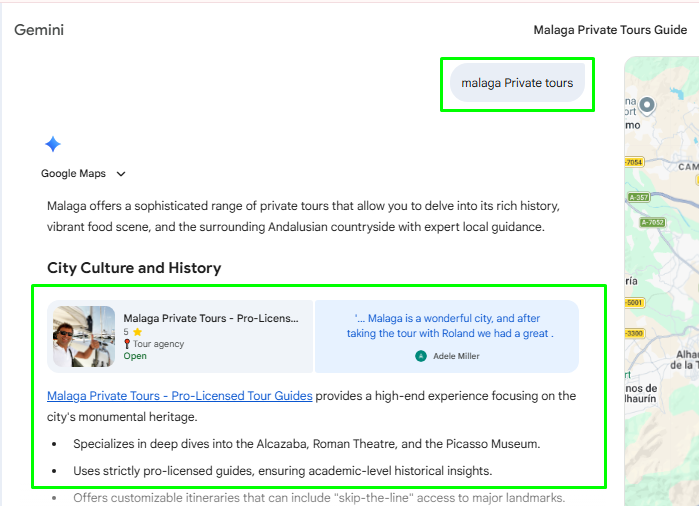Click the Gemini logo text

[39, 30]
